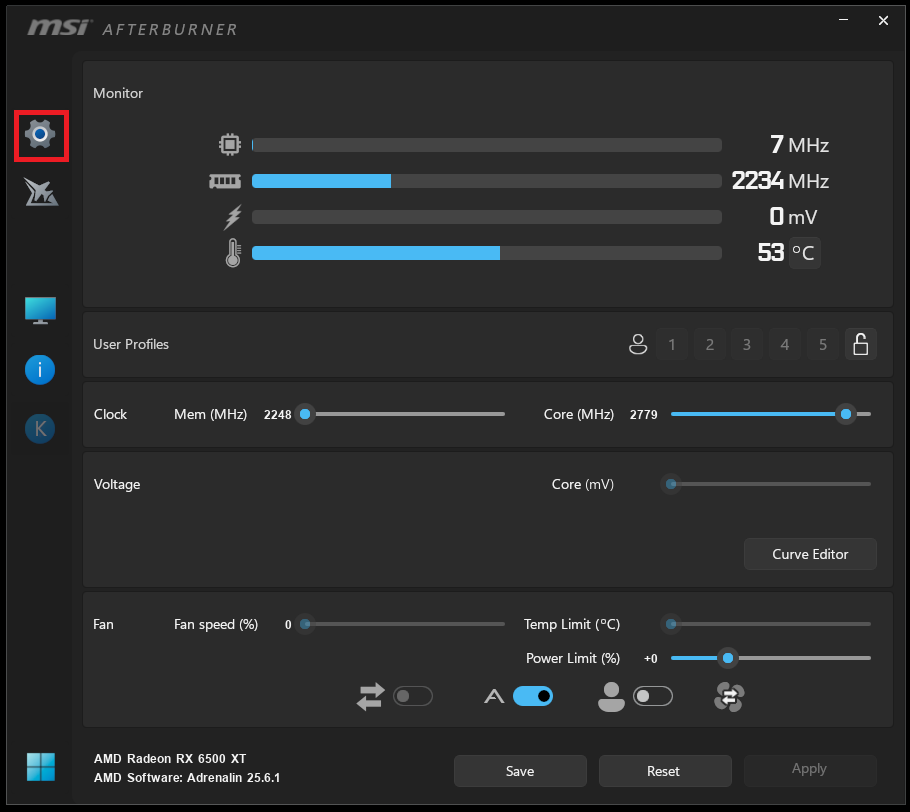This screenshot has width=910, height=812.
Task: Click the temperature bar in Monitor
Action: 487,253
